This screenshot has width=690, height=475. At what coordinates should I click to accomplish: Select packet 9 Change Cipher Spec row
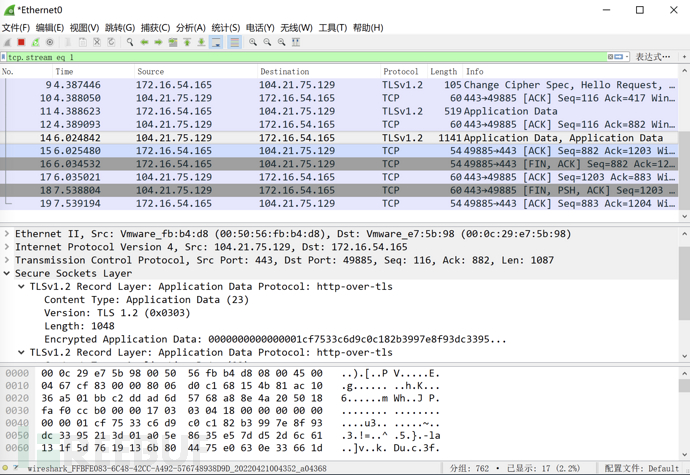[339, 85]
